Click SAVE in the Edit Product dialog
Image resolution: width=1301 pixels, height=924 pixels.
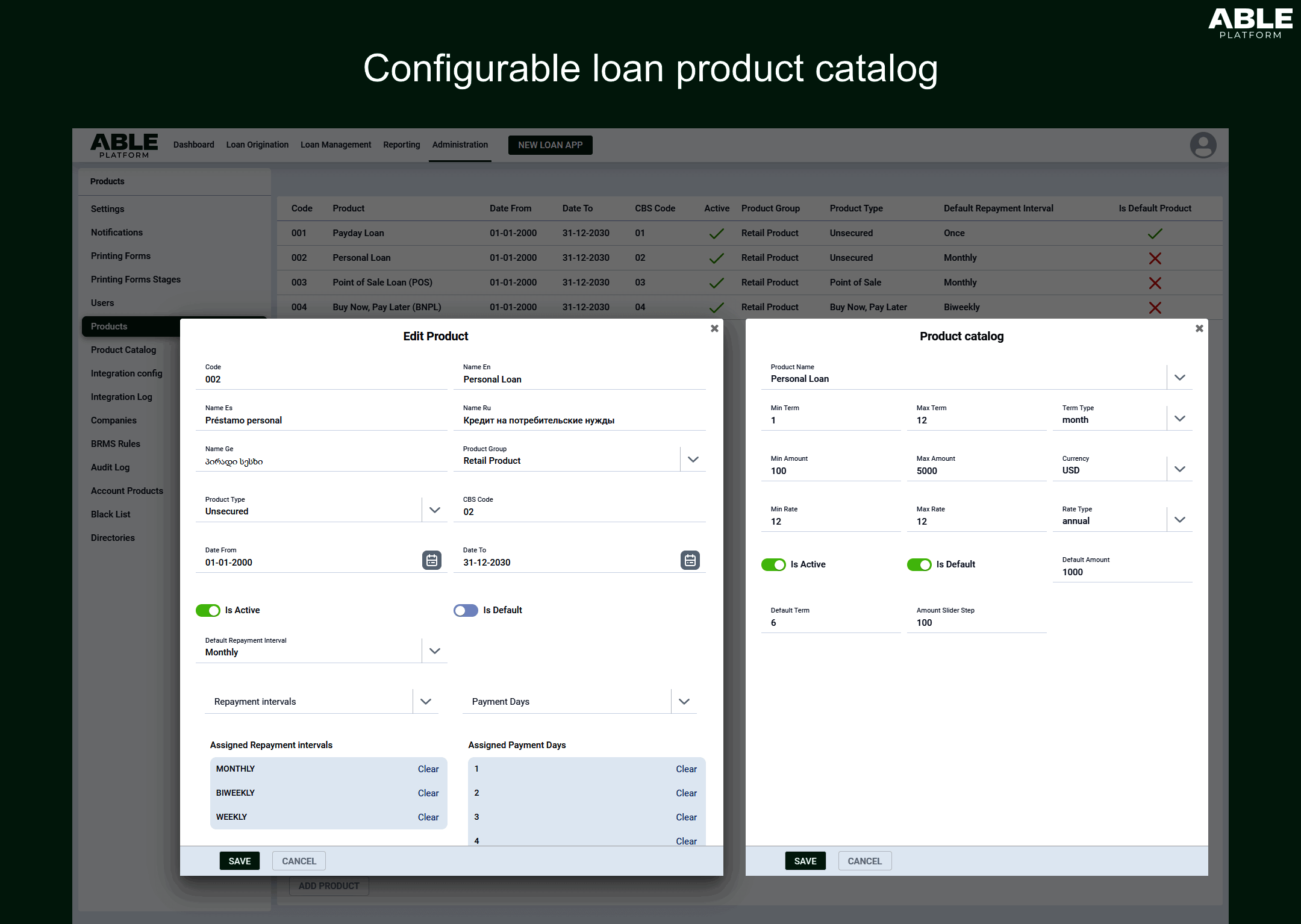[x=239, y=861]
